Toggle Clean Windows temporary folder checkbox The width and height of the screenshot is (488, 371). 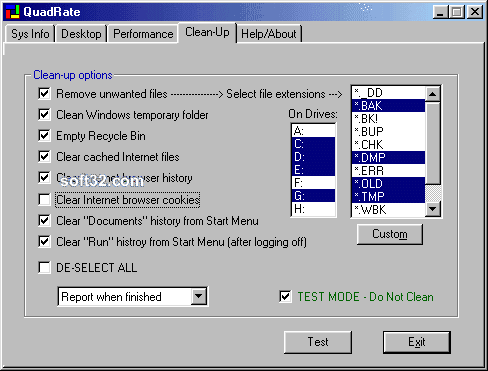(44, 115)
